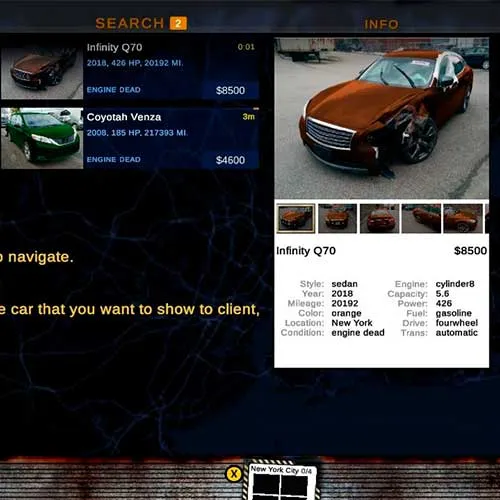Click the '2018, 426 HP, 20192 MI.' specs line
Viewport: 500px width, 500px height.
[135, 63]
